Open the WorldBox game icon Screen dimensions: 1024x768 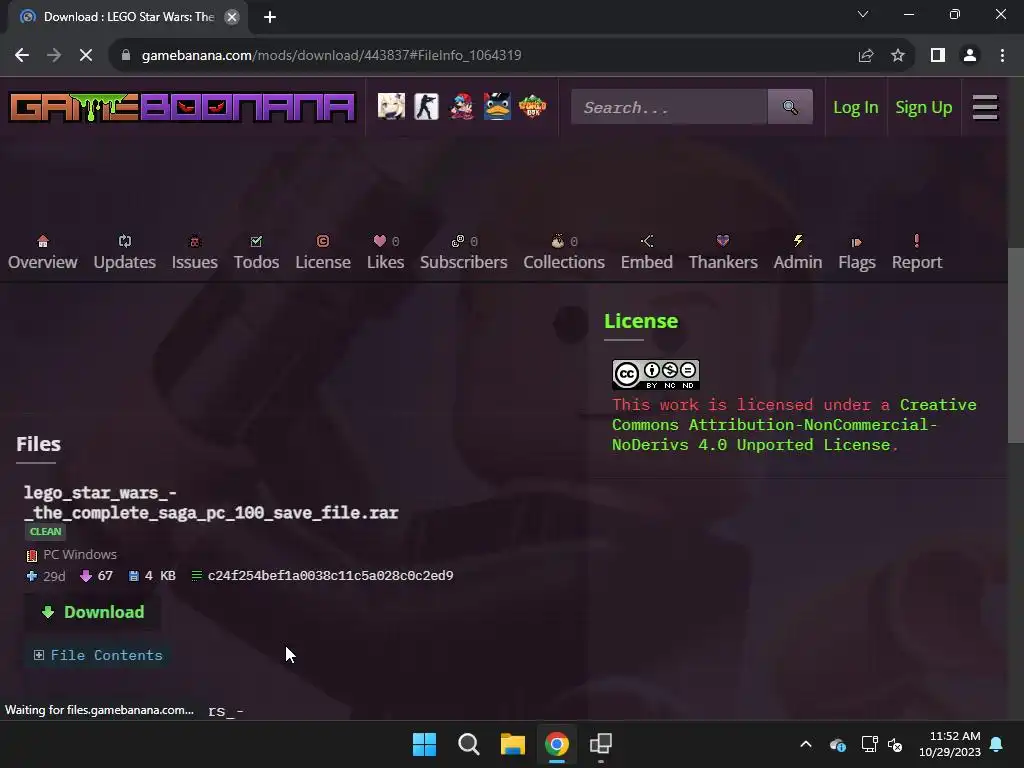point(532,106)
